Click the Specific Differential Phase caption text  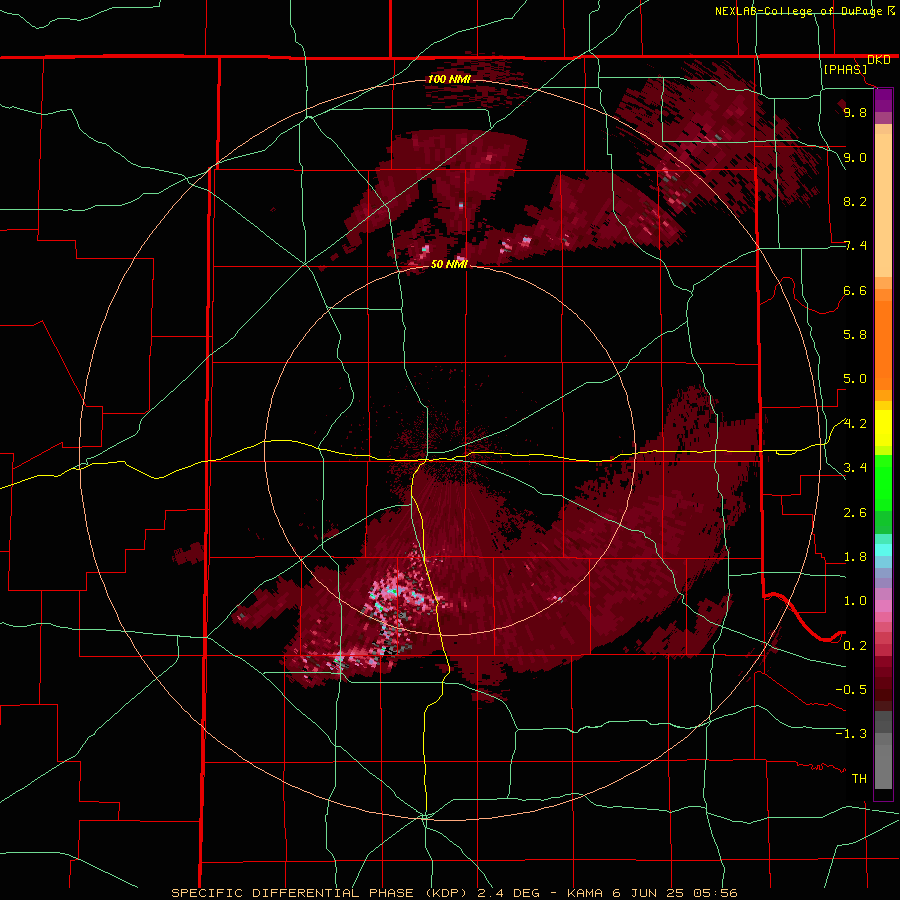point(455,893)
